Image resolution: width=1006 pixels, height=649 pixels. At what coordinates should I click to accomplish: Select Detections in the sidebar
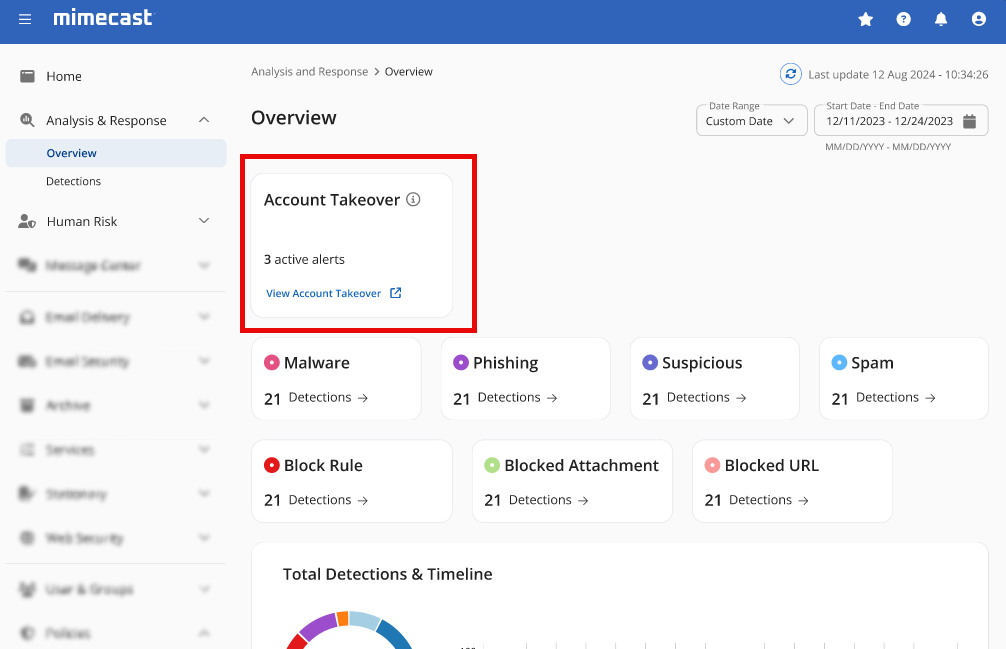pos(73,181)
